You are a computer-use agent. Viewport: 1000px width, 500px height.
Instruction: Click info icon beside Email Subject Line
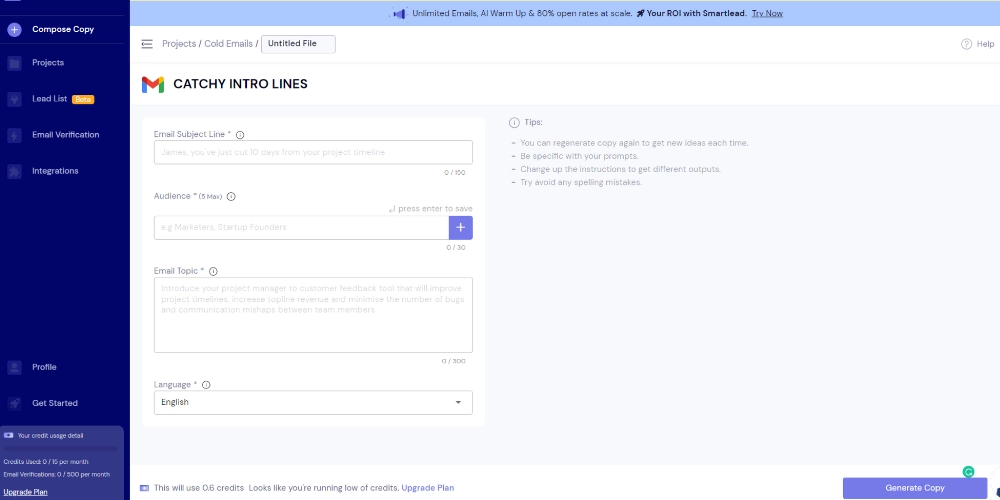(x=240, y=135)
